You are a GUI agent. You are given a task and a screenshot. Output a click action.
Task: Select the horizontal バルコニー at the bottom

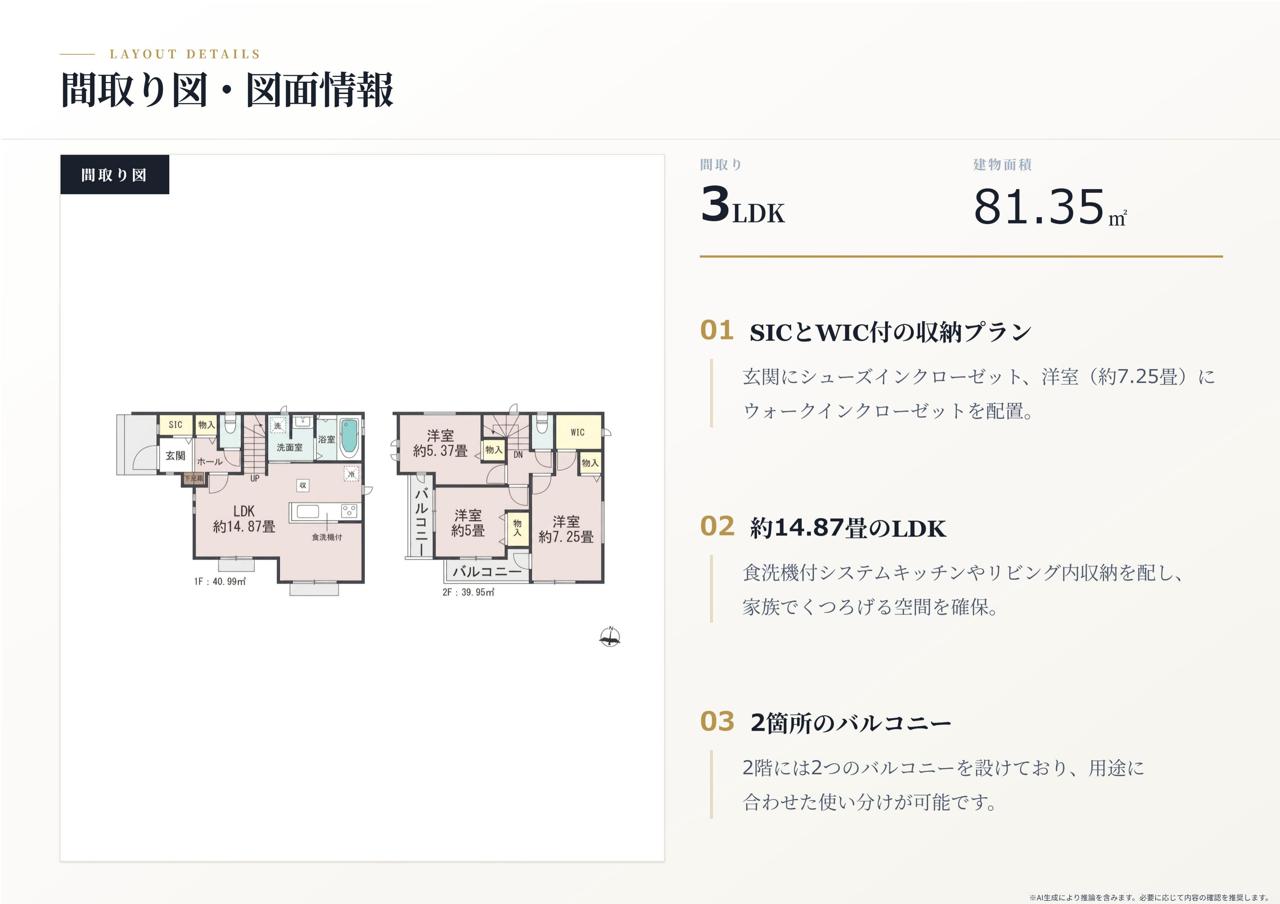487,572
